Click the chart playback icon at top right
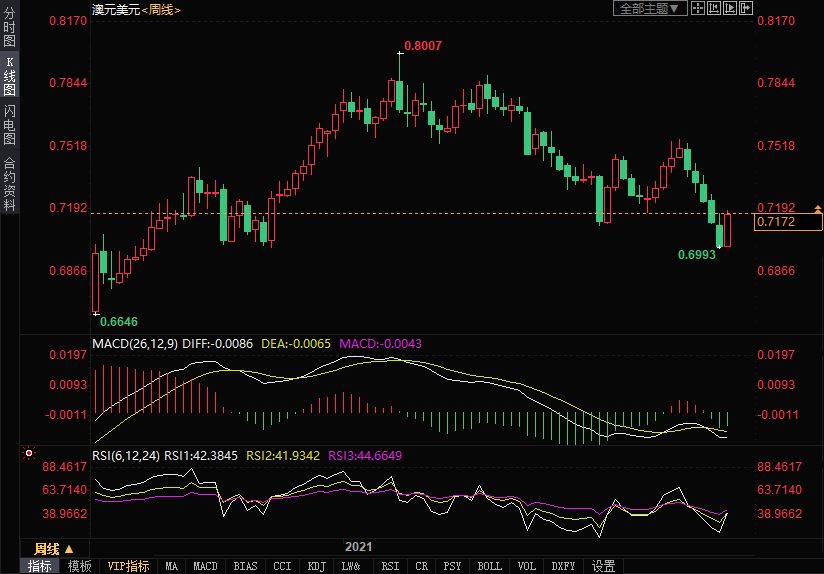824x574 pixels. click(729, 8)
